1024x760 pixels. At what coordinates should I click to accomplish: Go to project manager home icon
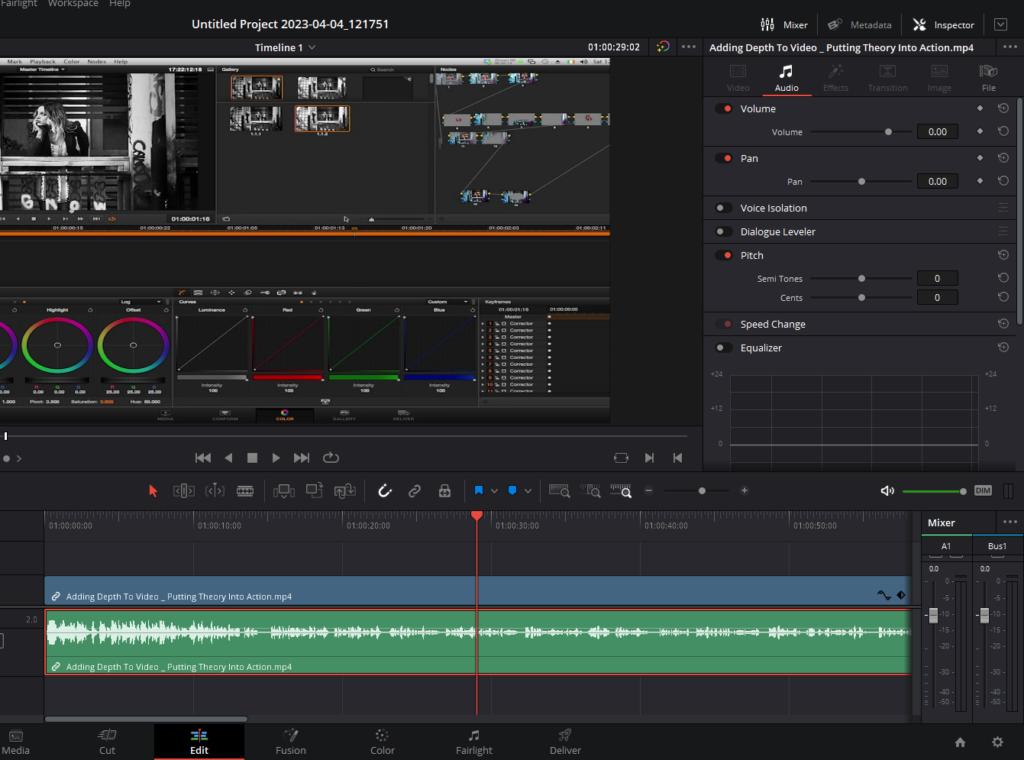pos(960,742)
